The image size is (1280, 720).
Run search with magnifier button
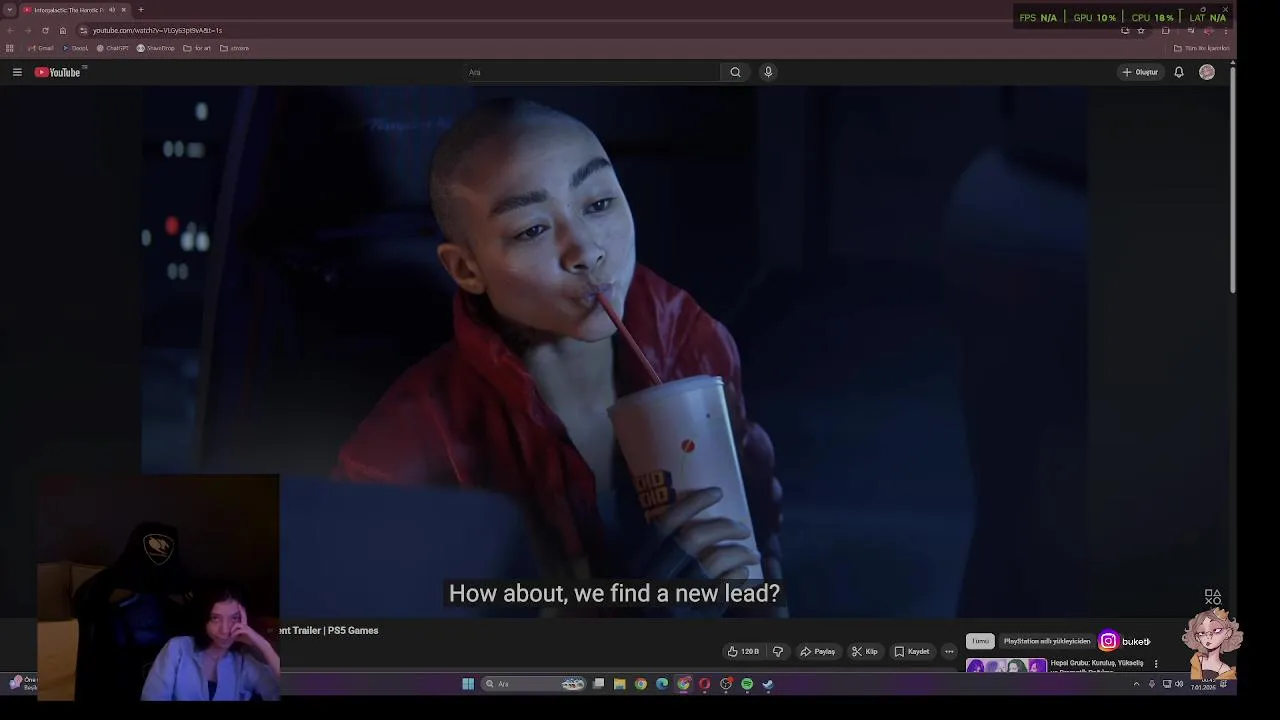735,72
